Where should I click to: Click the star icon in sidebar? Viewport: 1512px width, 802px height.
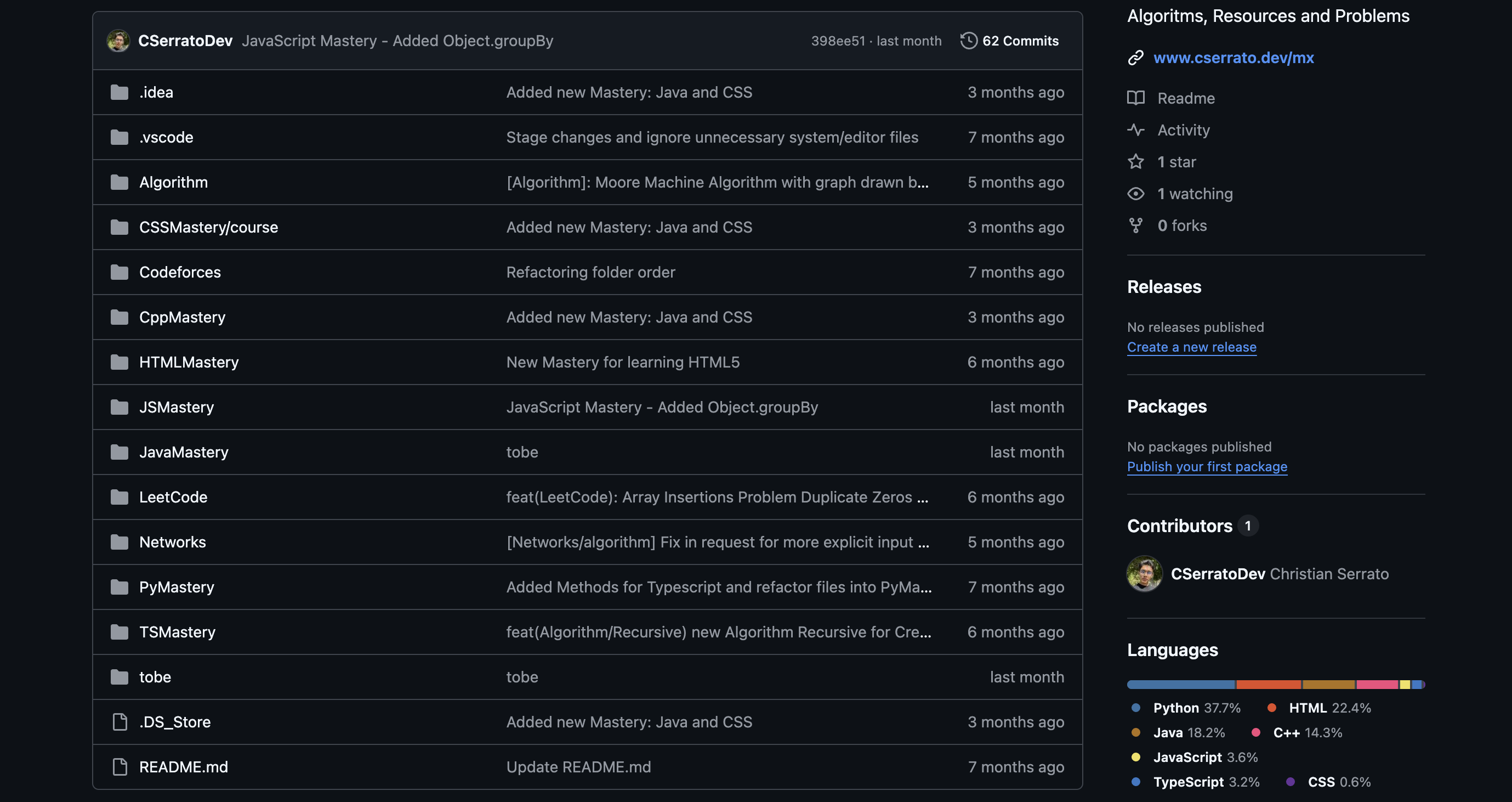(1136, 161)
